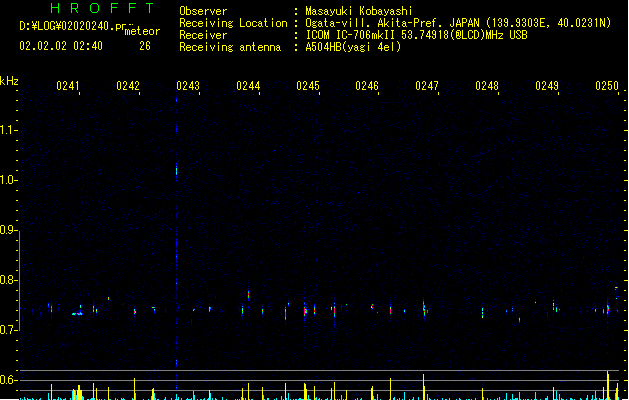Click the Ogata-vill. Akita-Pref. JAPAN location text
Image resolution: width=629 pixels, height=400 pixels.
click(x=392, y=23)
